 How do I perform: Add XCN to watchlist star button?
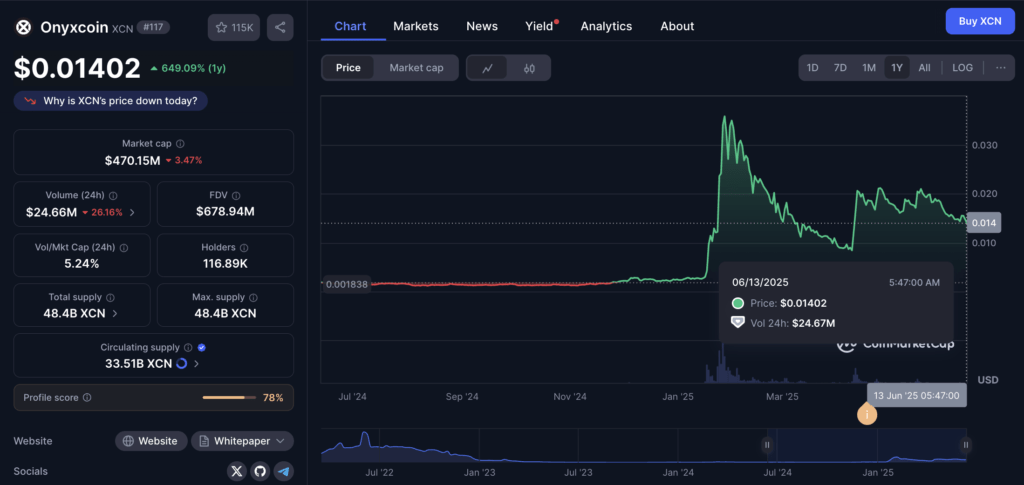234,27
